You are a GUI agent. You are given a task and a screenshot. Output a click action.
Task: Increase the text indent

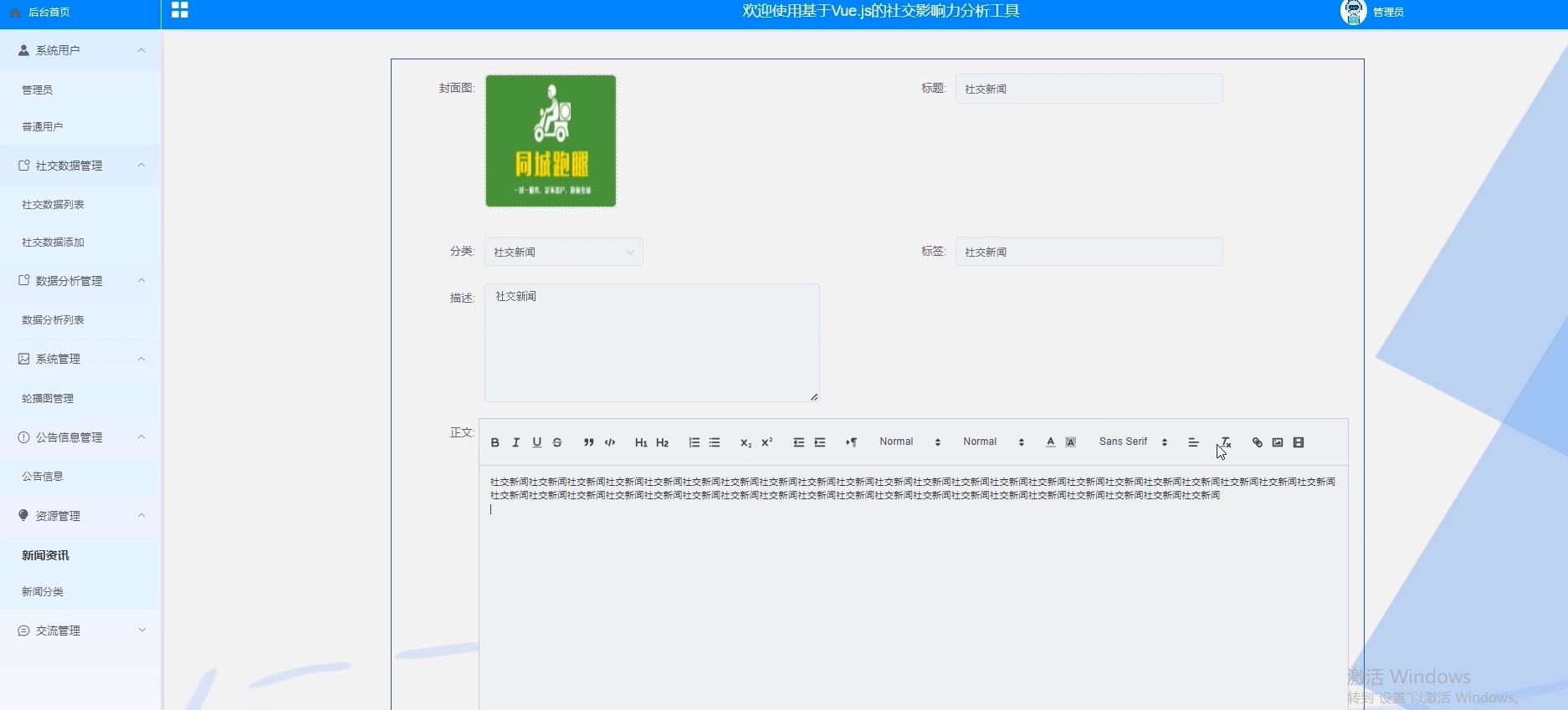(x=819, y=442)
